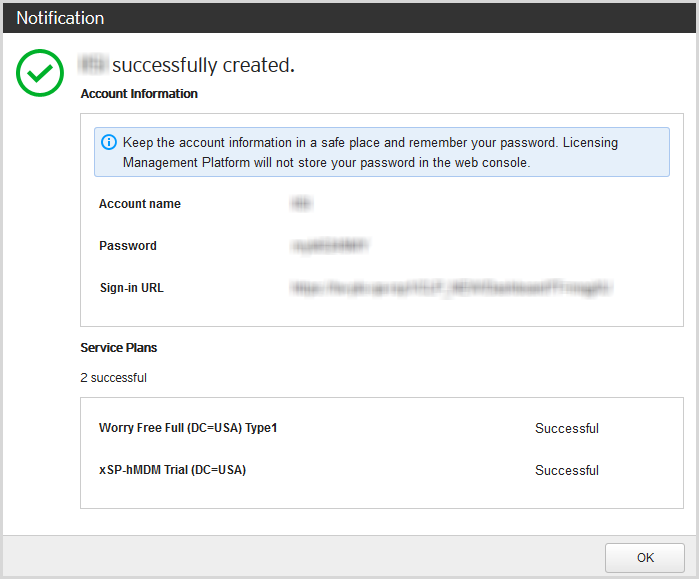Click the Sign-in URL label
Viewport: 699px width, 579px height.
(131, 288)
